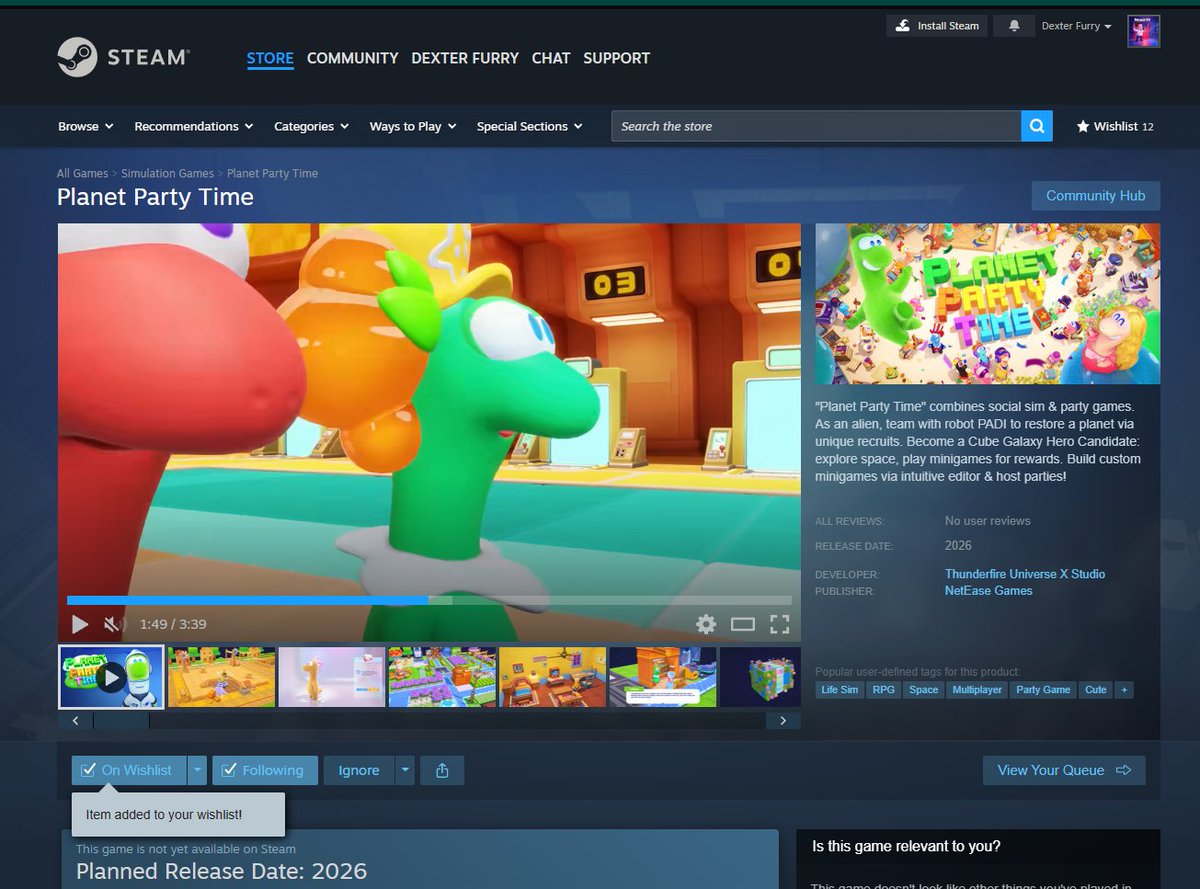Screen dimensions: 1200x889
Task: Select the giraffe character screenshot thumbnail
Action: [x=331, y=677]
